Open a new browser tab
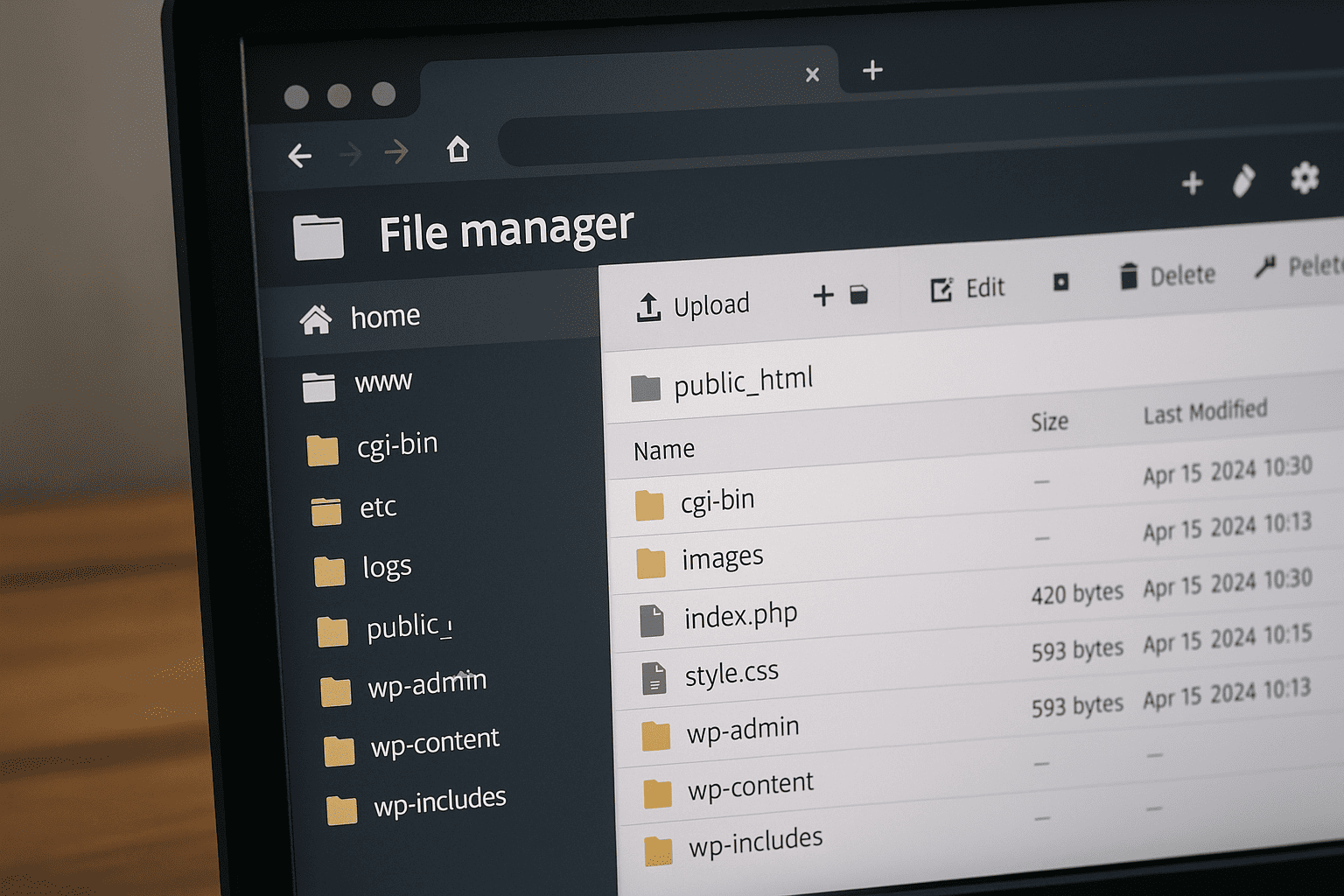Image resolution: width=1344 pixels, height=896 pixels. 872,70
